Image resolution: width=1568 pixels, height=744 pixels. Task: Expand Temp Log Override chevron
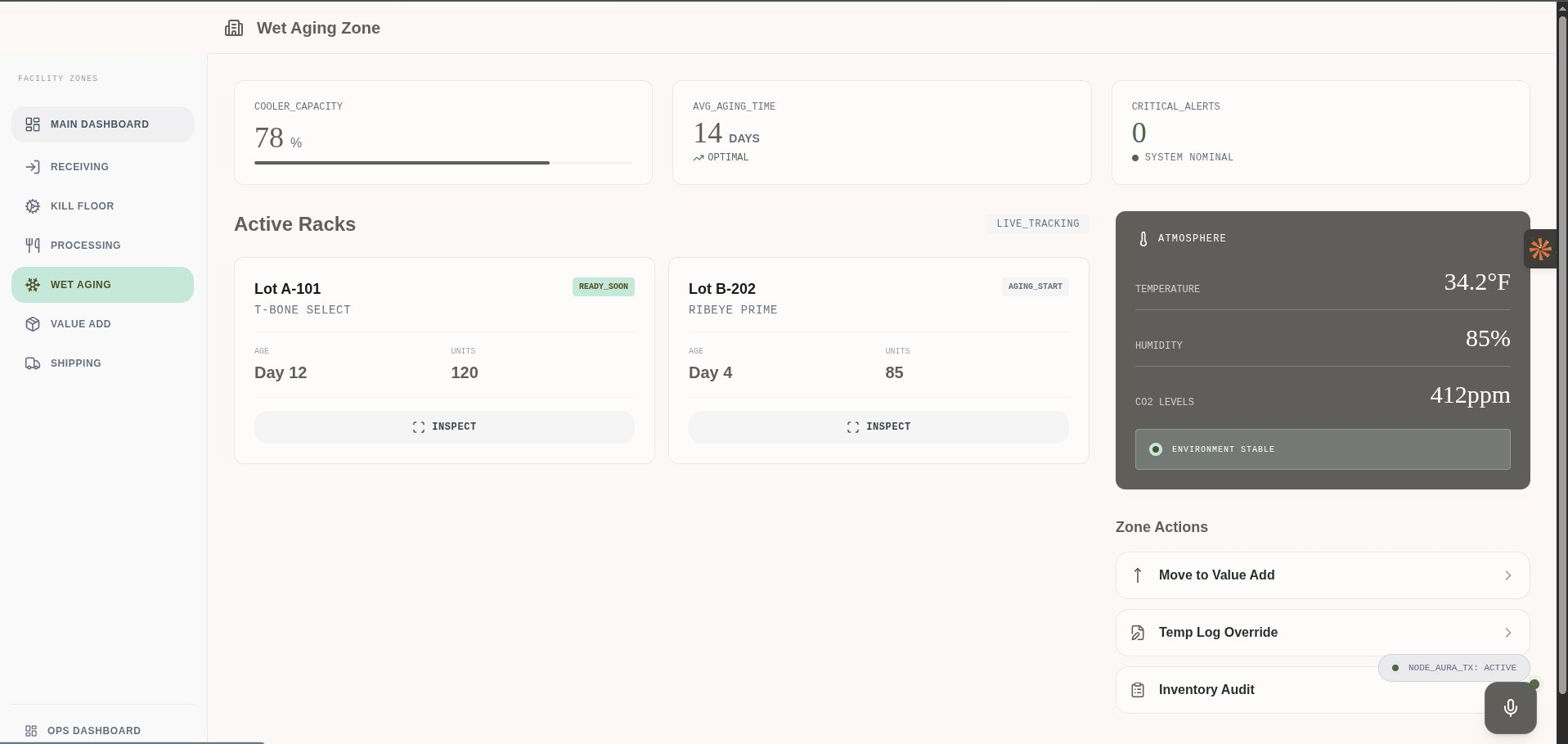pyautogui.click(x=1508, y=633)
